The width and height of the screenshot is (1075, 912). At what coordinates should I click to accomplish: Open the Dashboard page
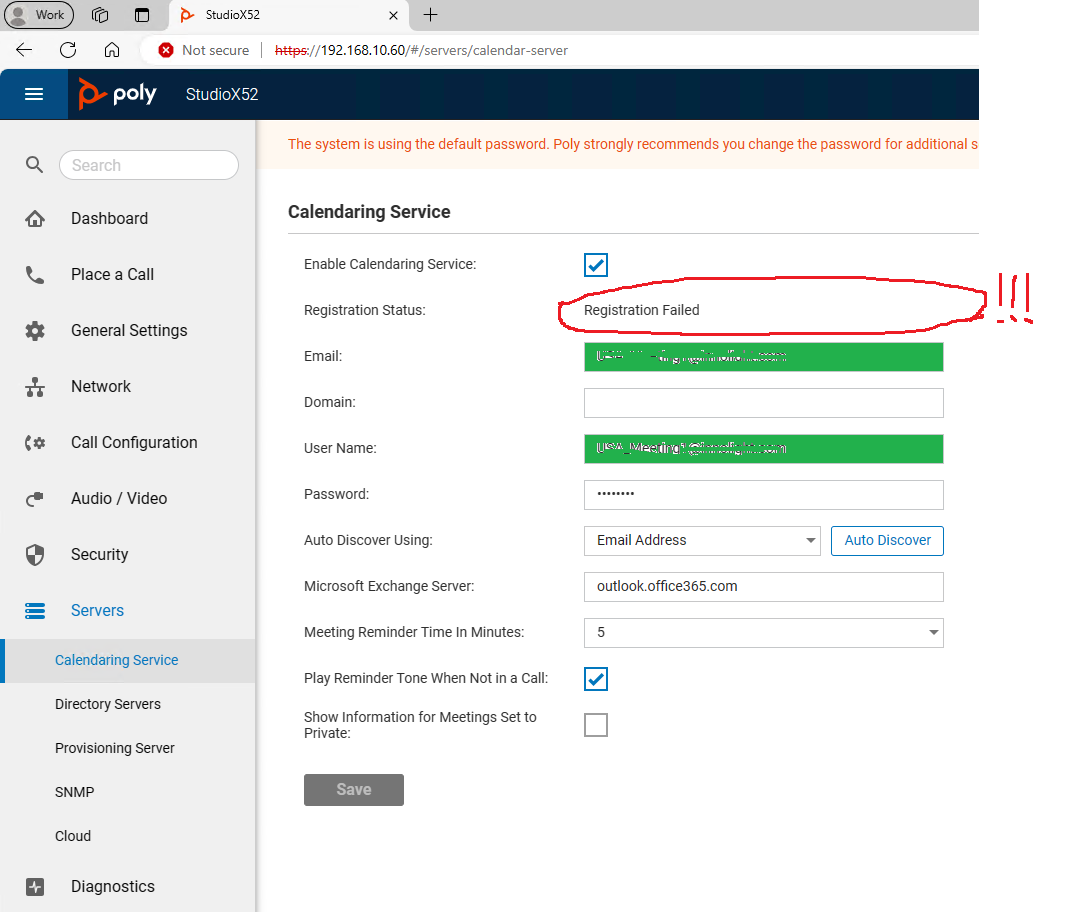pyautogui.click(x=110, y=219)
